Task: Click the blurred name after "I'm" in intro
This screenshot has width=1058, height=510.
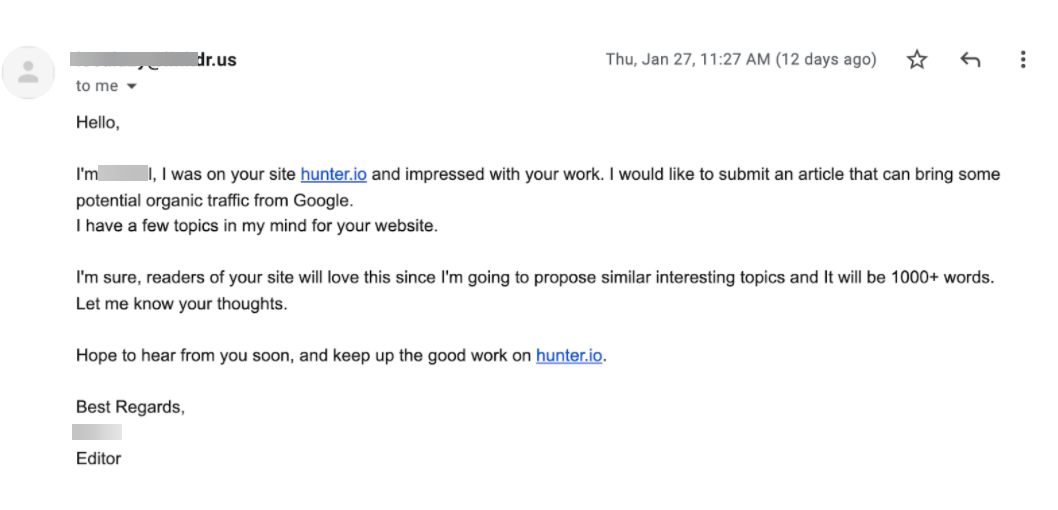Action: (123, 174)
